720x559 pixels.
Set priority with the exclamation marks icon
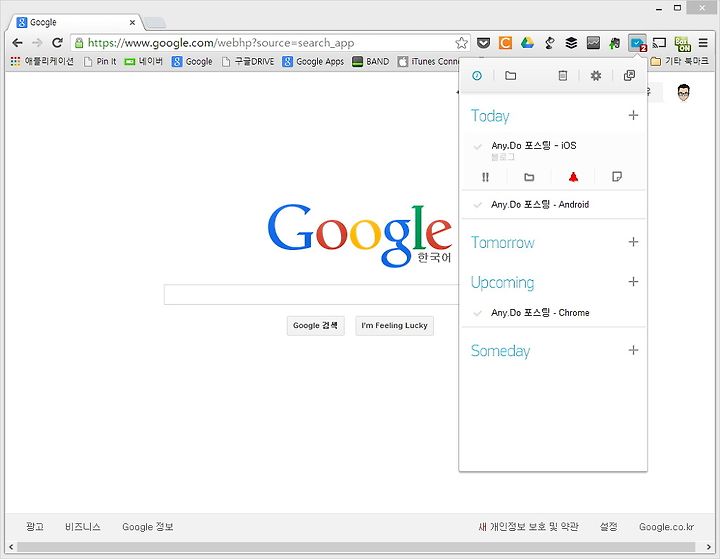click(485, 177)
